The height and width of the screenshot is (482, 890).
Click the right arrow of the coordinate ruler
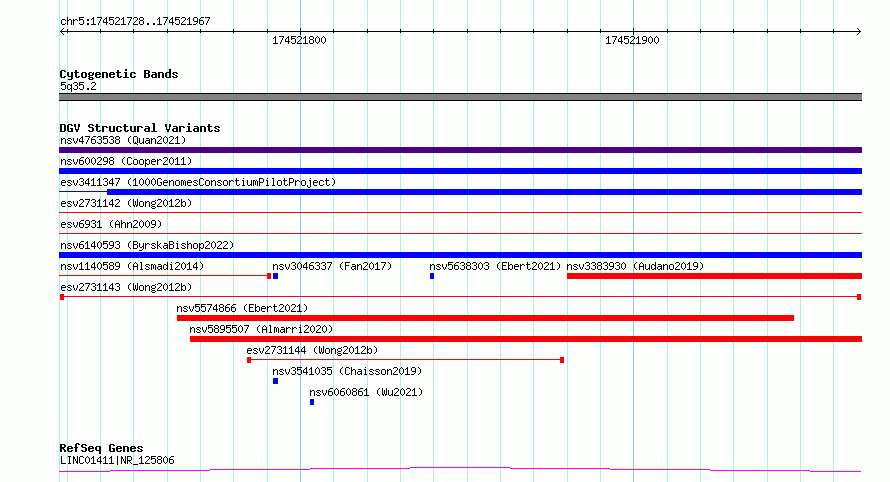tap(858, 32)
